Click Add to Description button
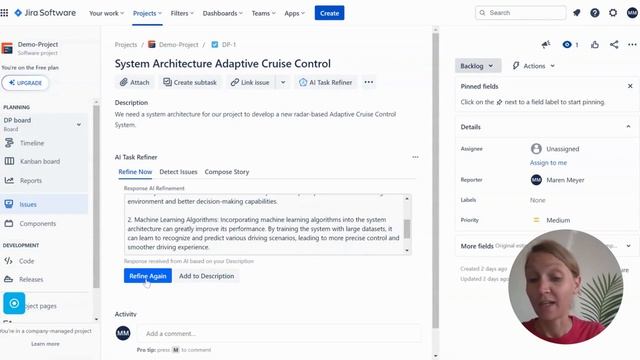 pyautogui.click(x=207, y=276)
